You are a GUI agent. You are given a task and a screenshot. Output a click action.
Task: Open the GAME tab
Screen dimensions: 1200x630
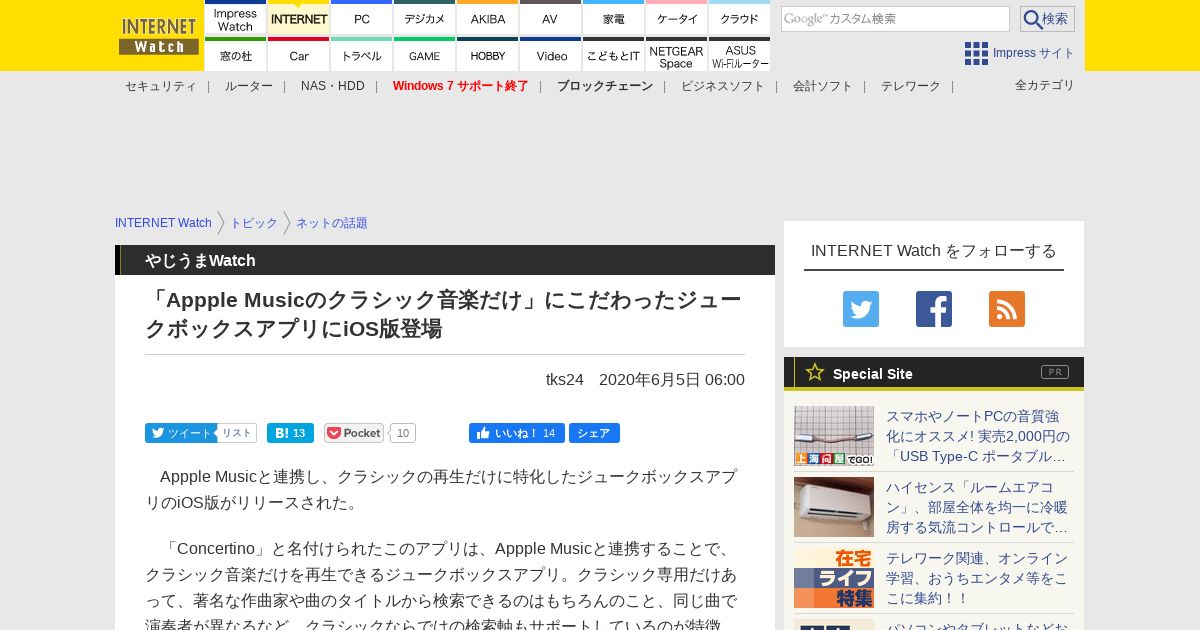tap(425, 55)
